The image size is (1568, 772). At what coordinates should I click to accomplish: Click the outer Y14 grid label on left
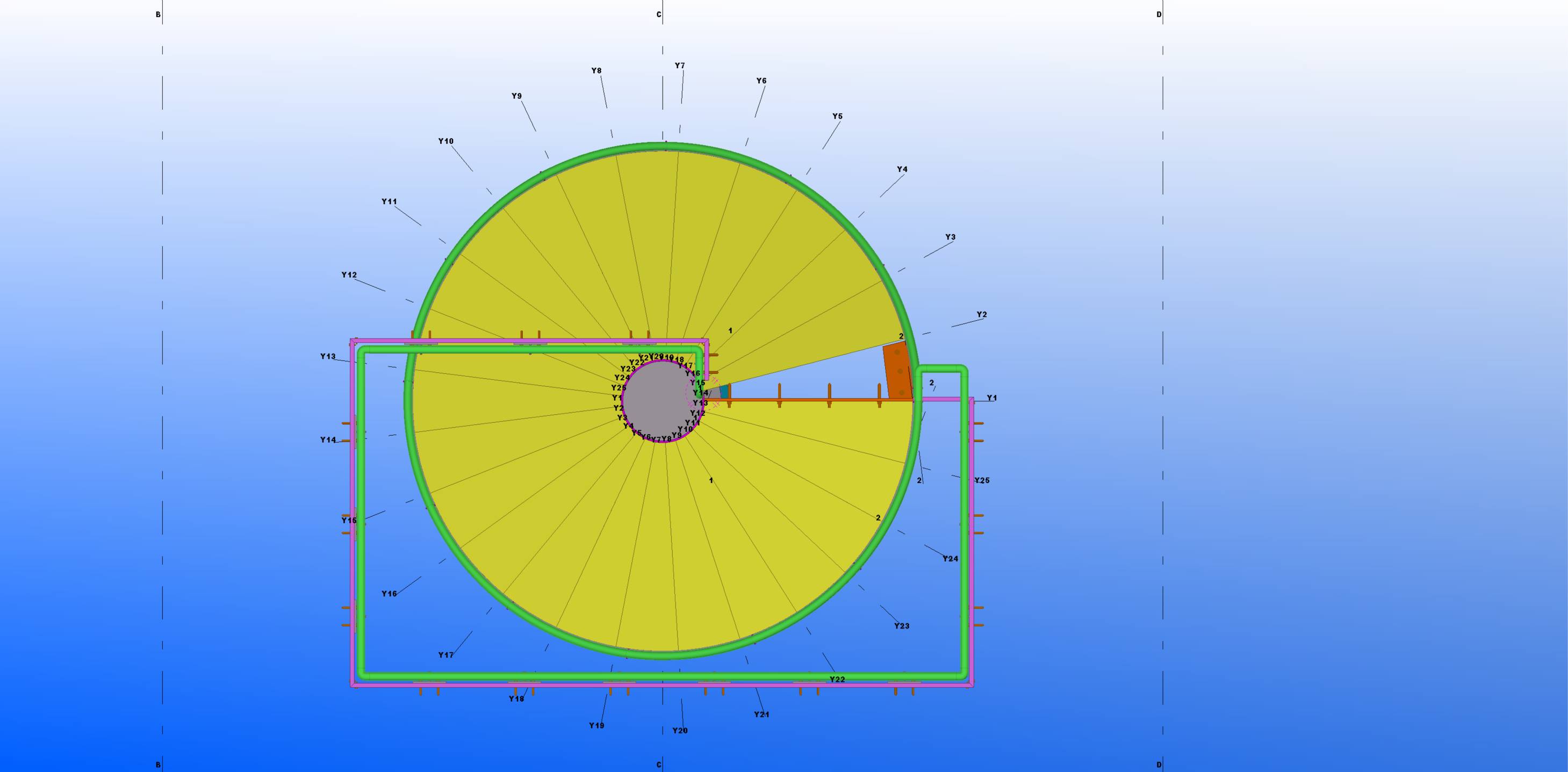click(328, 440)
